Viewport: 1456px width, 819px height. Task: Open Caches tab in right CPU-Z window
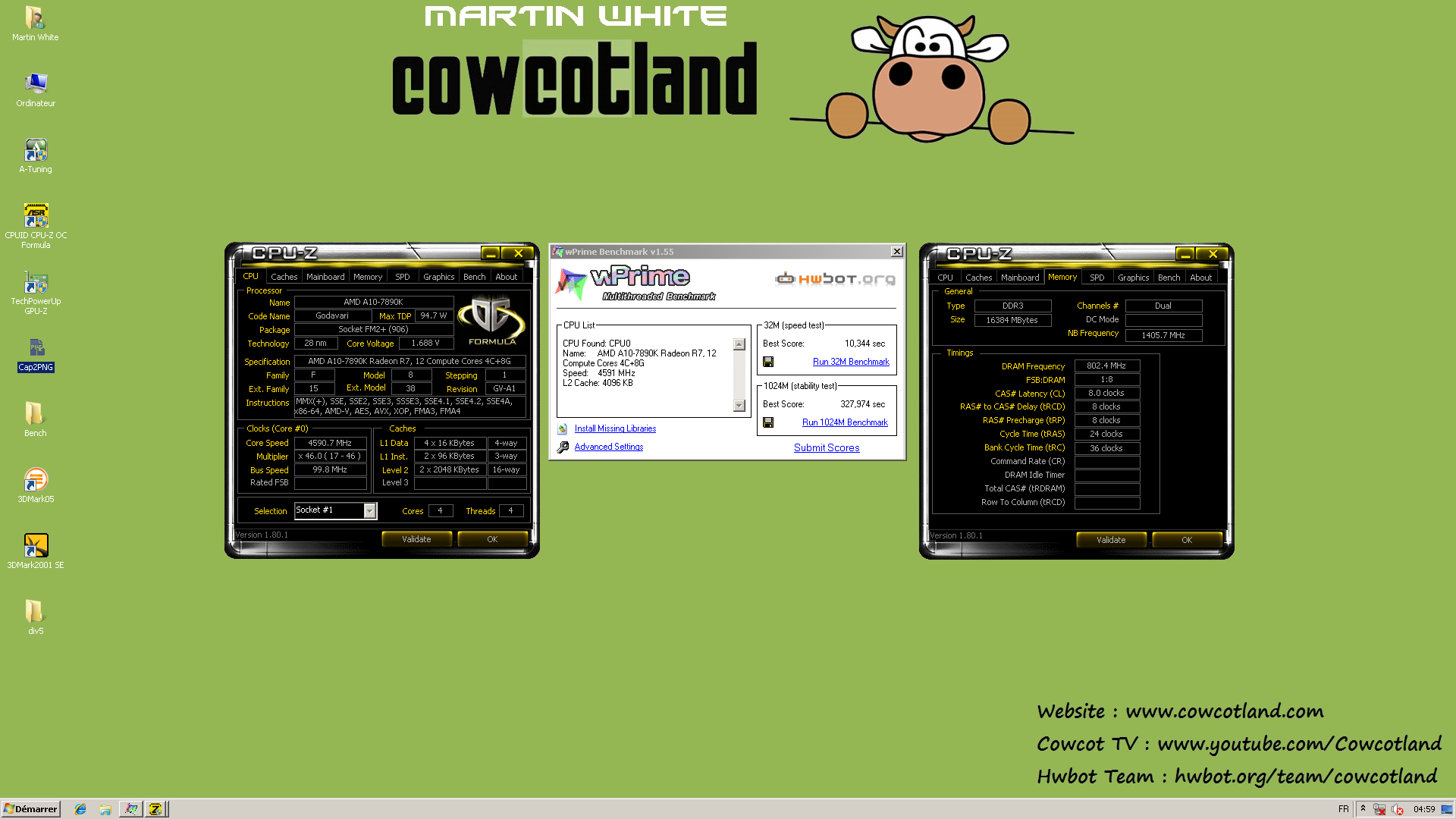tap(978, 278)
